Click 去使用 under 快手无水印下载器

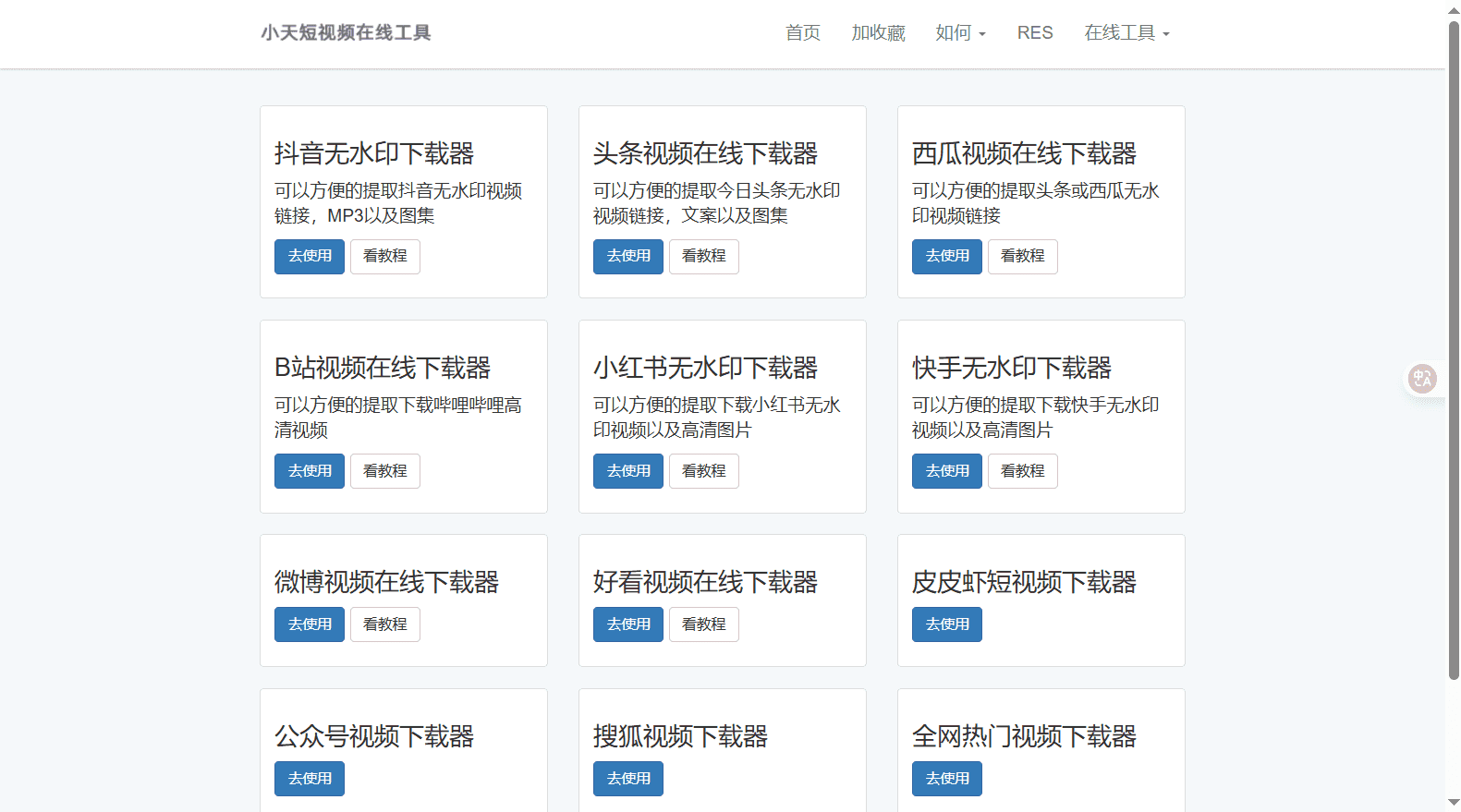(947, 471)
